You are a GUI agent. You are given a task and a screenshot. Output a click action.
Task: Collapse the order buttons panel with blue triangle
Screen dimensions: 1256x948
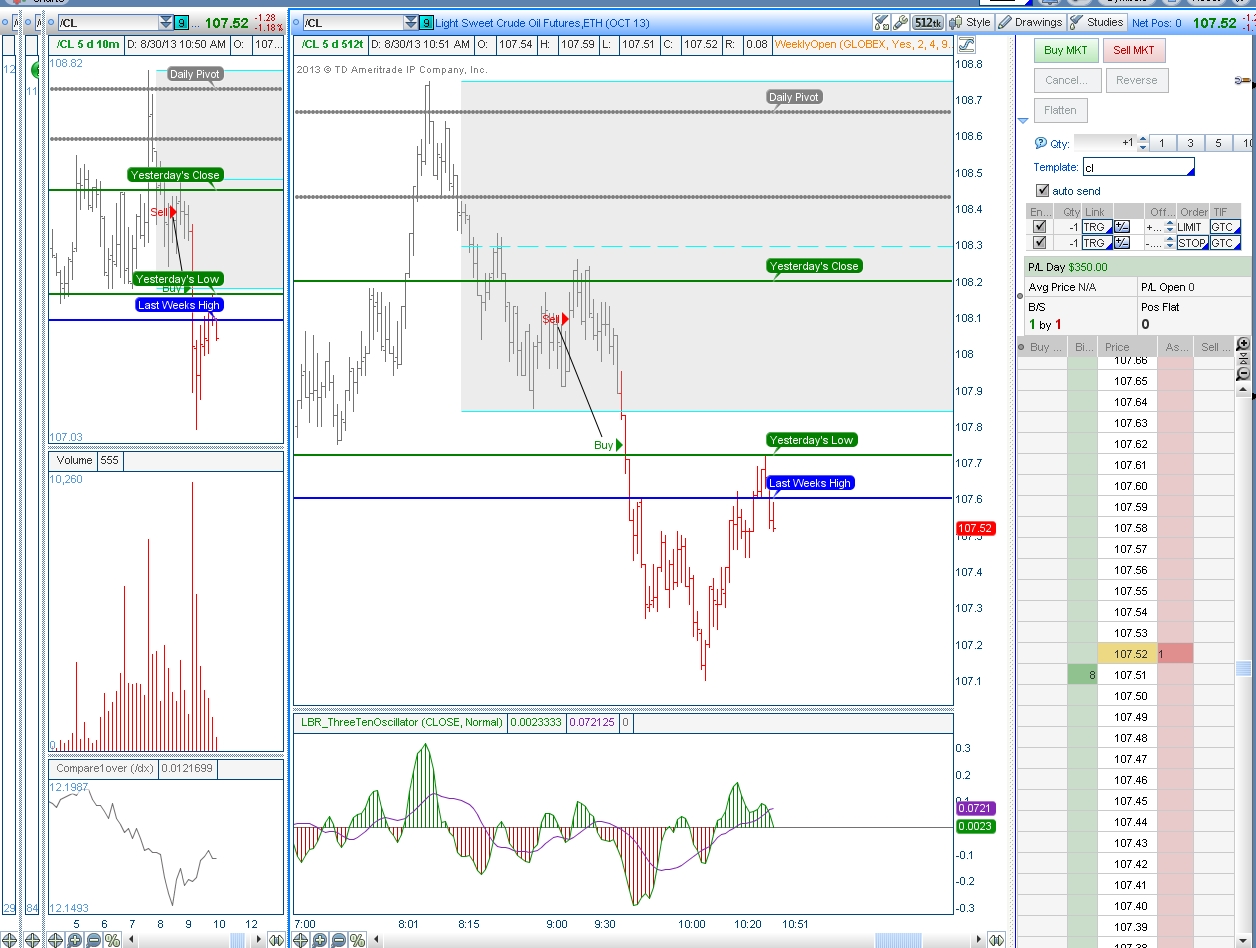(1023, 120)
